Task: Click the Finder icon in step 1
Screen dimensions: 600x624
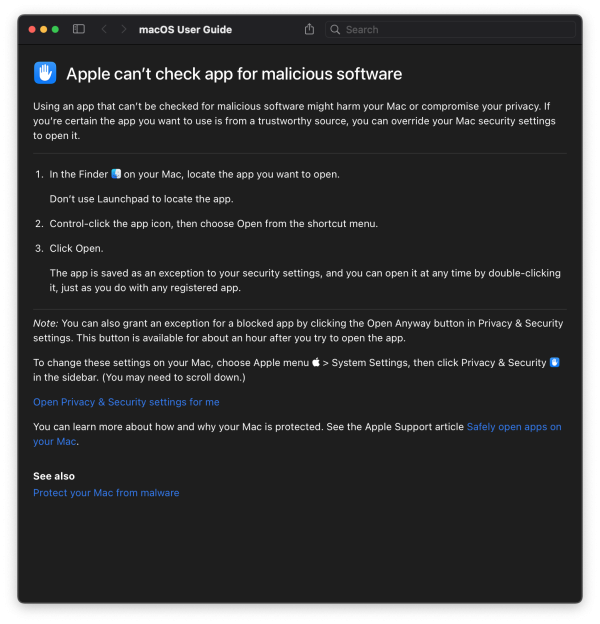Action: [x=116, y=174]
